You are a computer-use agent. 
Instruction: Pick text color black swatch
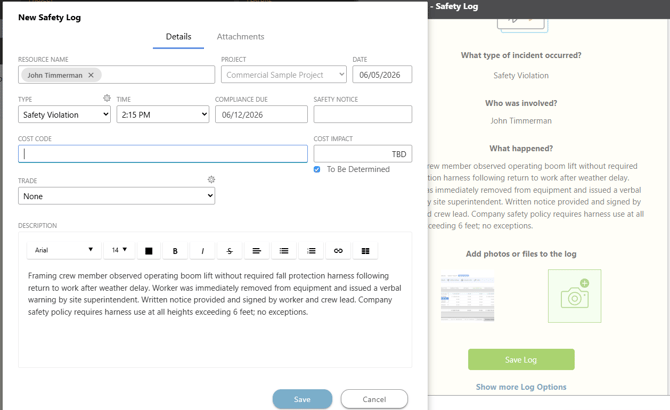pos(149,251)
